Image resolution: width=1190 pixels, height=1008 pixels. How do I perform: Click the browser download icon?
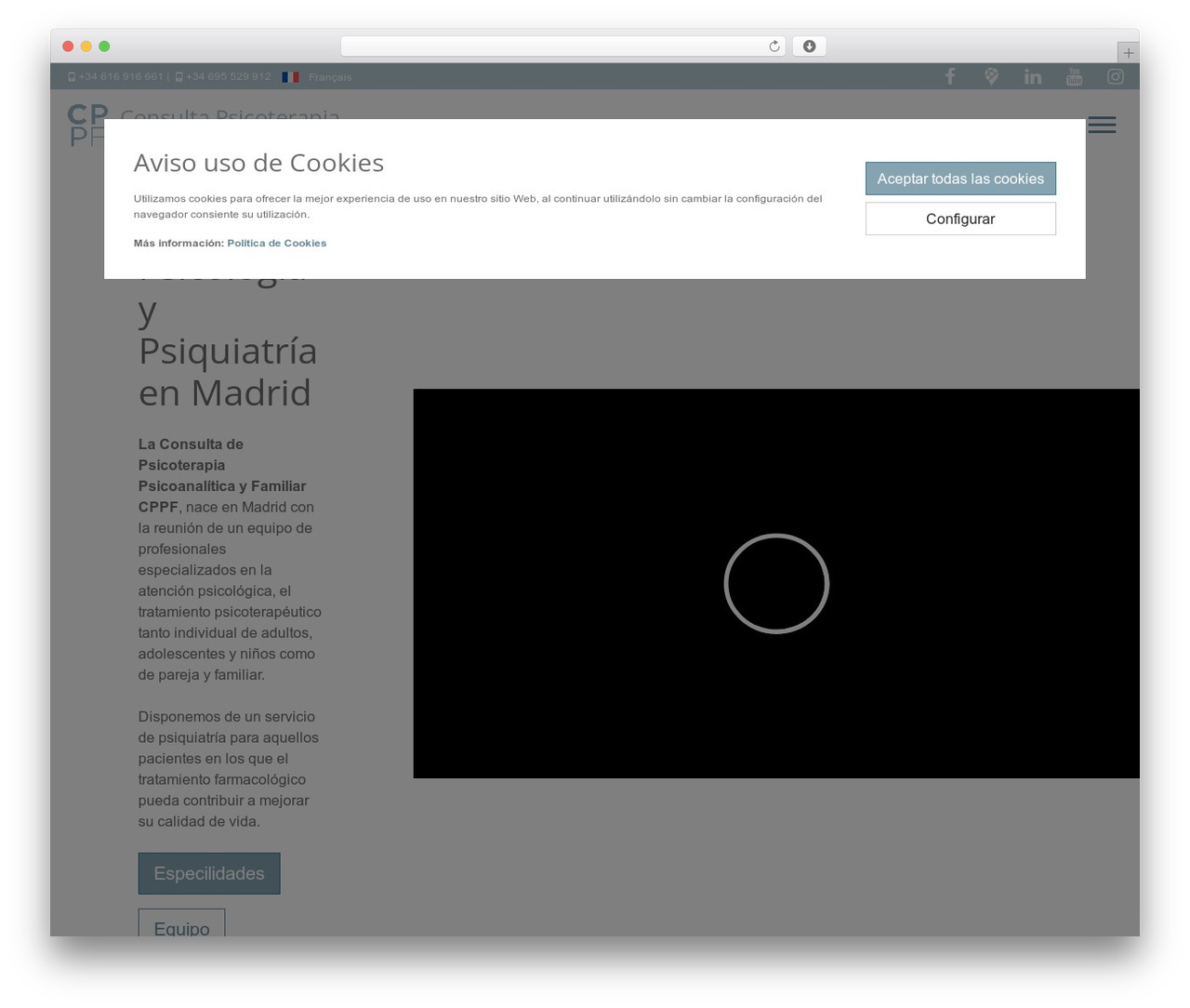point(809,46)
